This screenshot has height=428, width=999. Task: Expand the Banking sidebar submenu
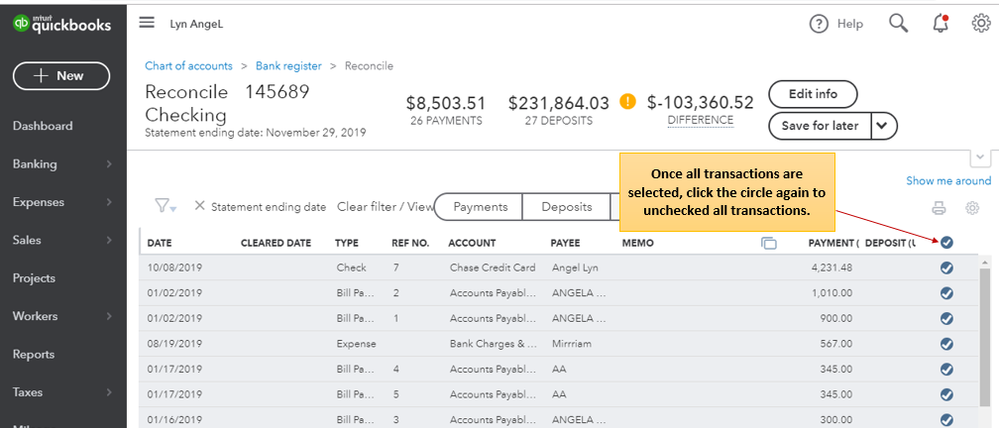109,164
